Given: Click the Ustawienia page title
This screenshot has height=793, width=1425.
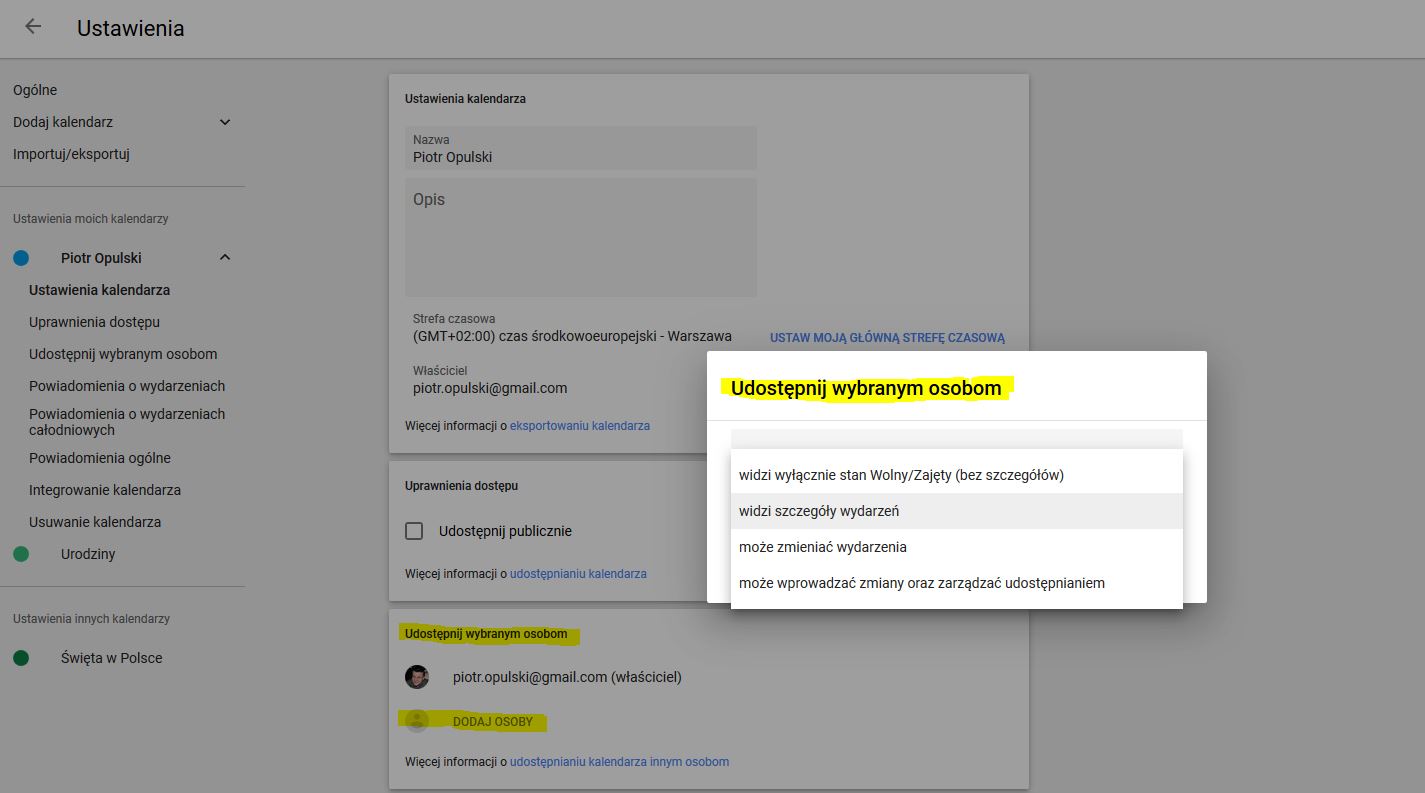Looking at the screenshot, I should 131,28.
